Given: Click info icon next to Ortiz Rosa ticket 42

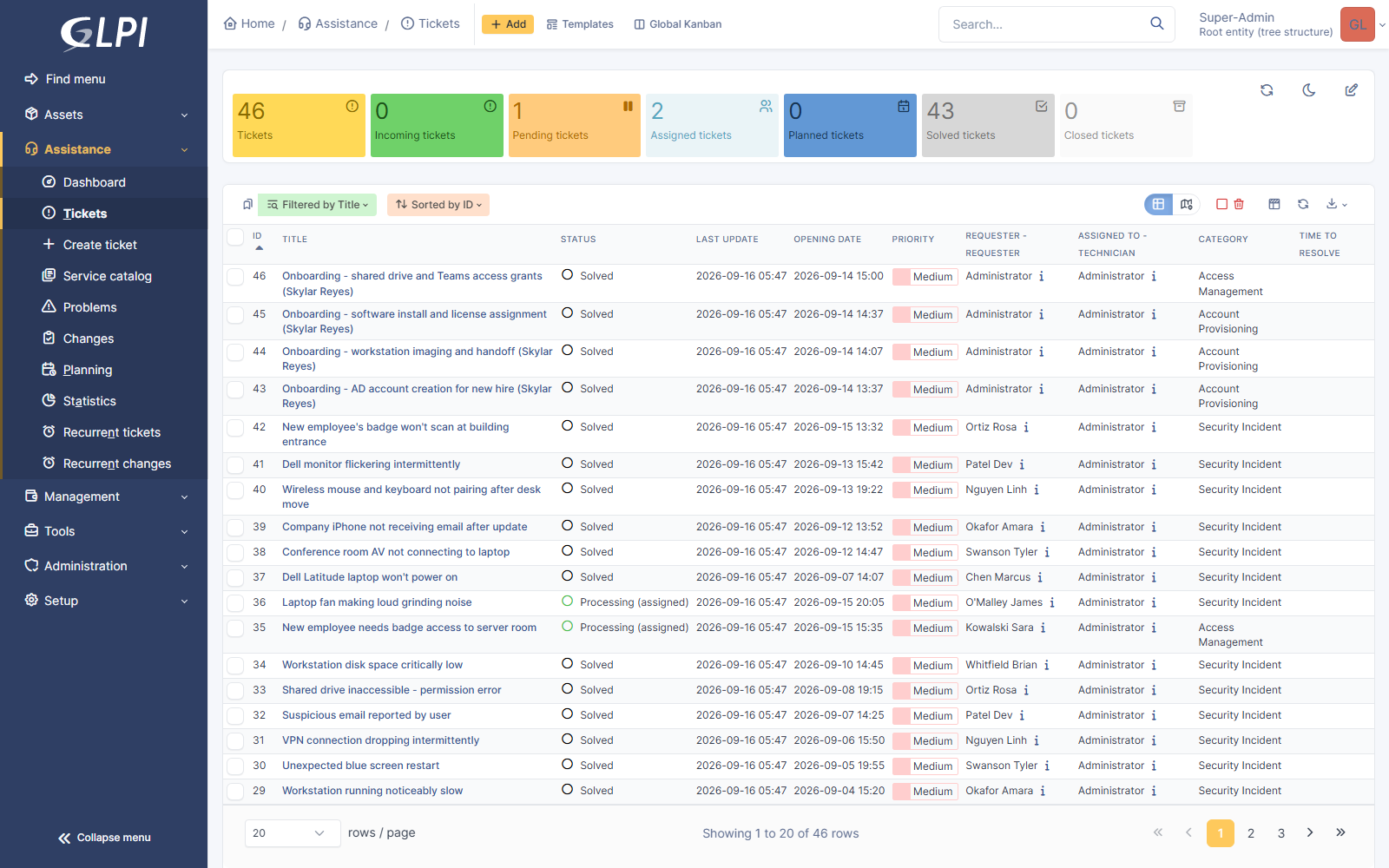Looking at the screenshot, I should click(1026, 427).
